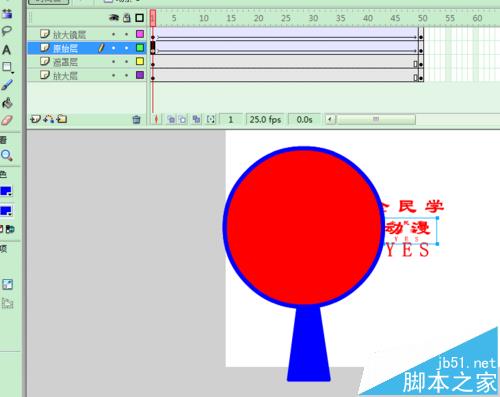This screenshot has height=397, width=500.
Task: Select the blue magnifier handle on stage
Action: pos(309,343)
